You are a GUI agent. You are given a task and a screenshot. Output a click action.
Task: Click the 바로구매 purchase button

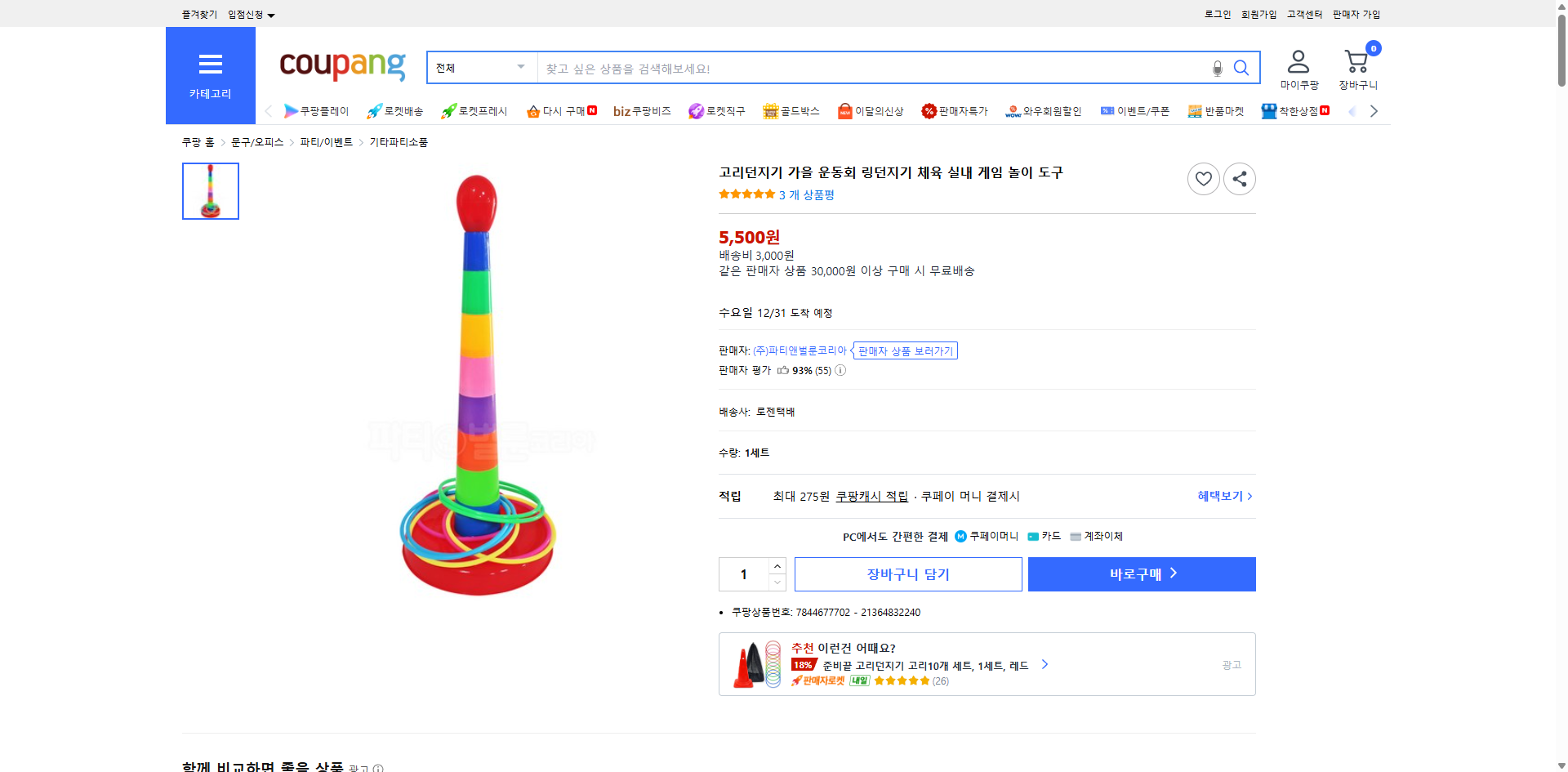1141,573
